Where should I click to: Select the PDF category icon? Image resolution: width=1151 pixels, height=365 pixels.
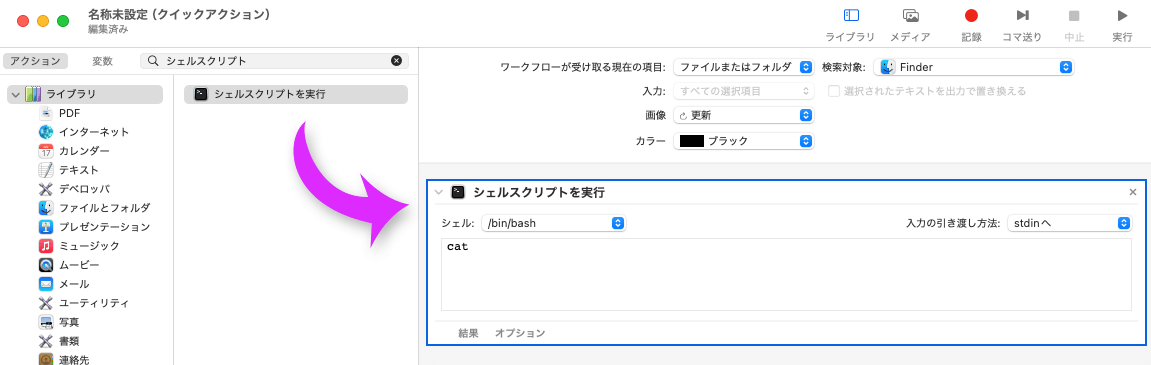click(x=46, y=112)
